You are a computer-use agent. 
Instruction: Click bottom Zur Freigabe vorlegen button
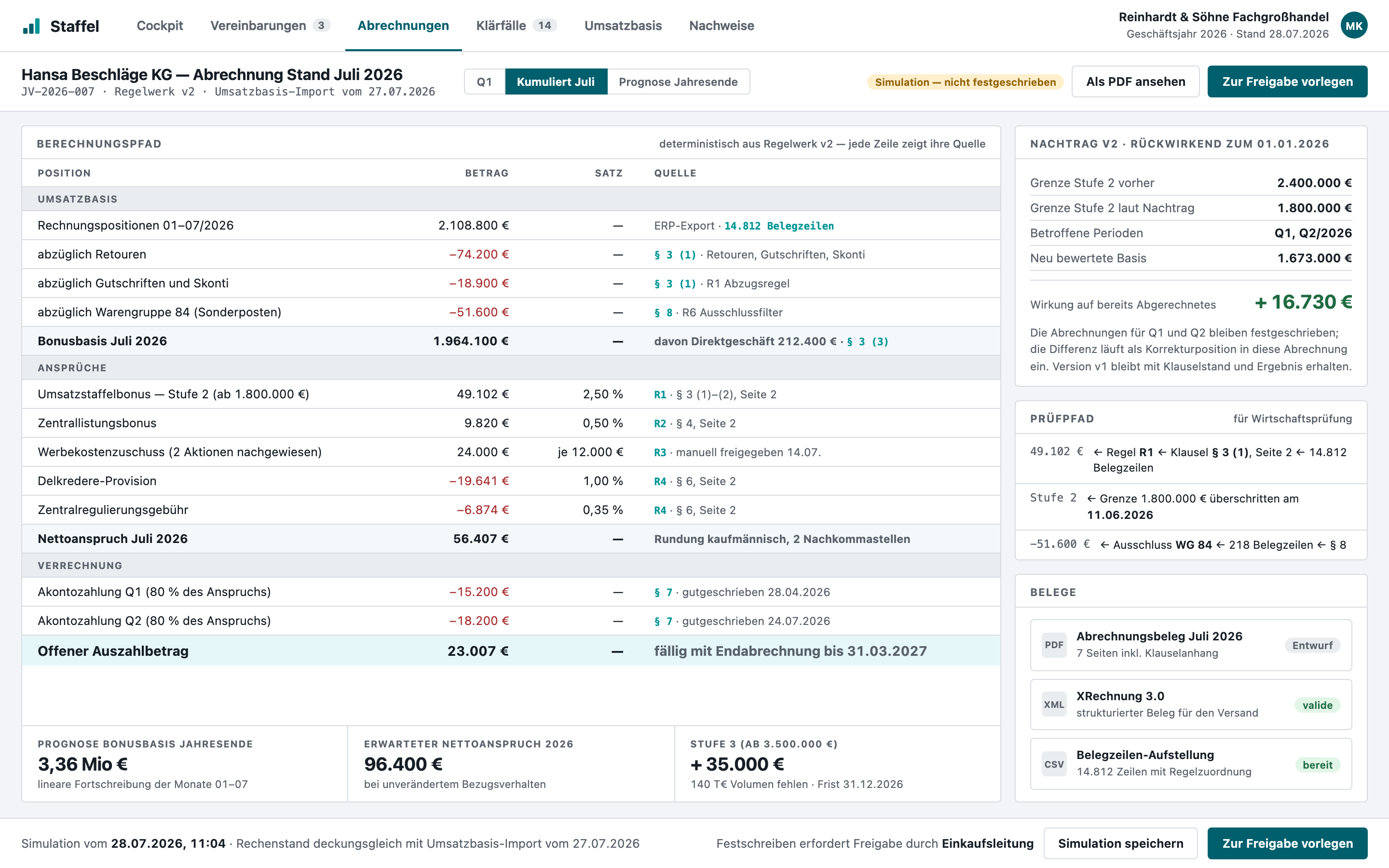[x=1287, y=843]
